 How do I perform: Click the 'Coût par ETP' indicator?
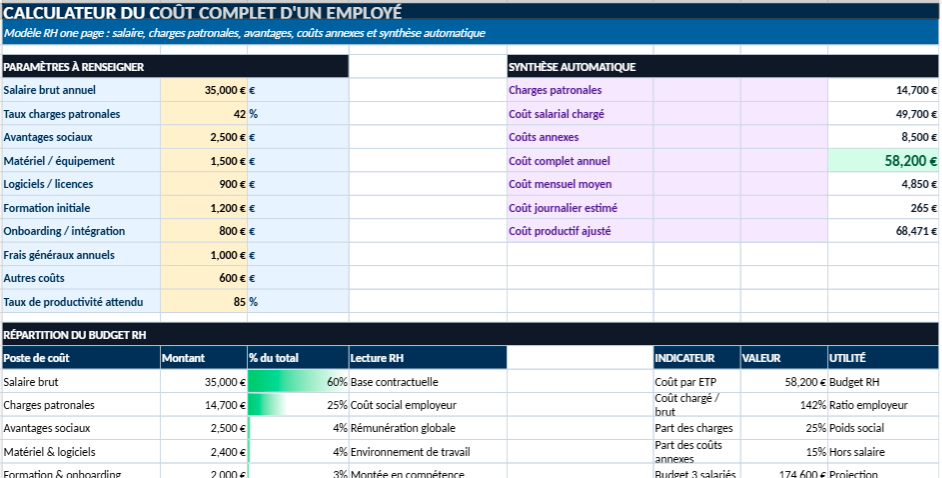(685, 382)
